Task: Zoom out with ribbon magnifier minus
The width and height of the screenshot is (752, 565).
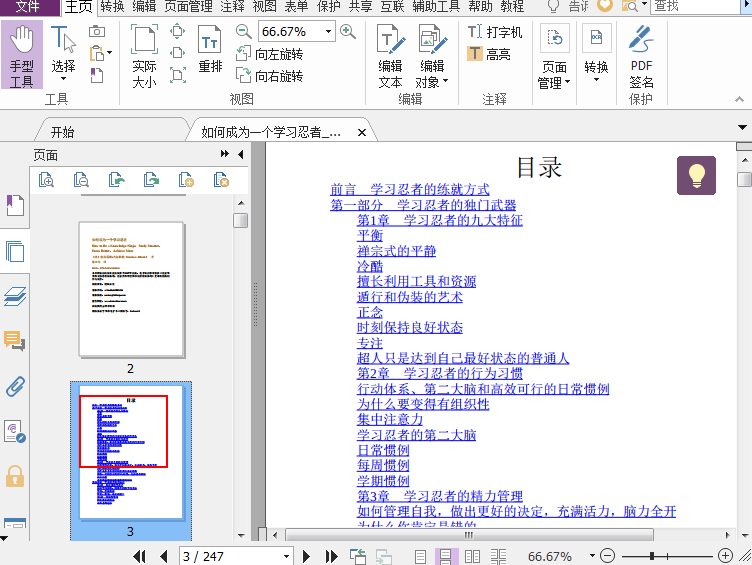Action: coord(244,32)
